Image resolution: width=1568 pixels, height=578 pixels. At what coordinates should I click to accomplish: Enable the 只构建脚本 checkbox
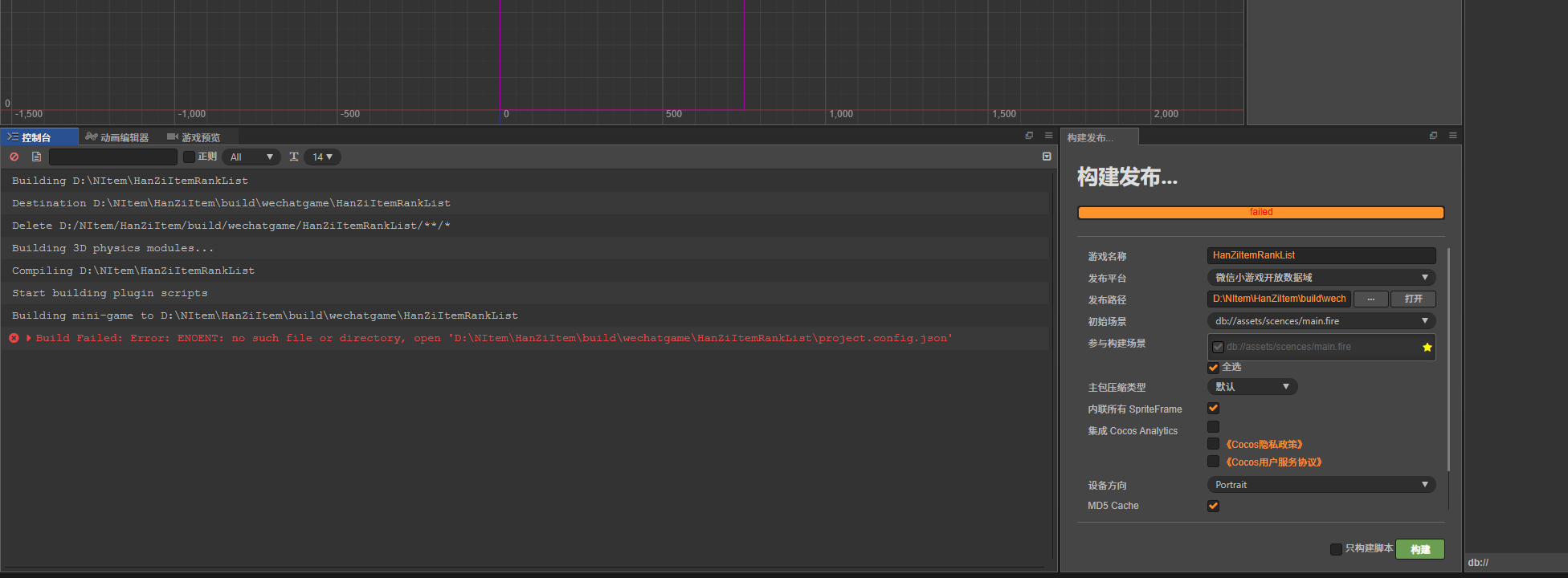1336,549
